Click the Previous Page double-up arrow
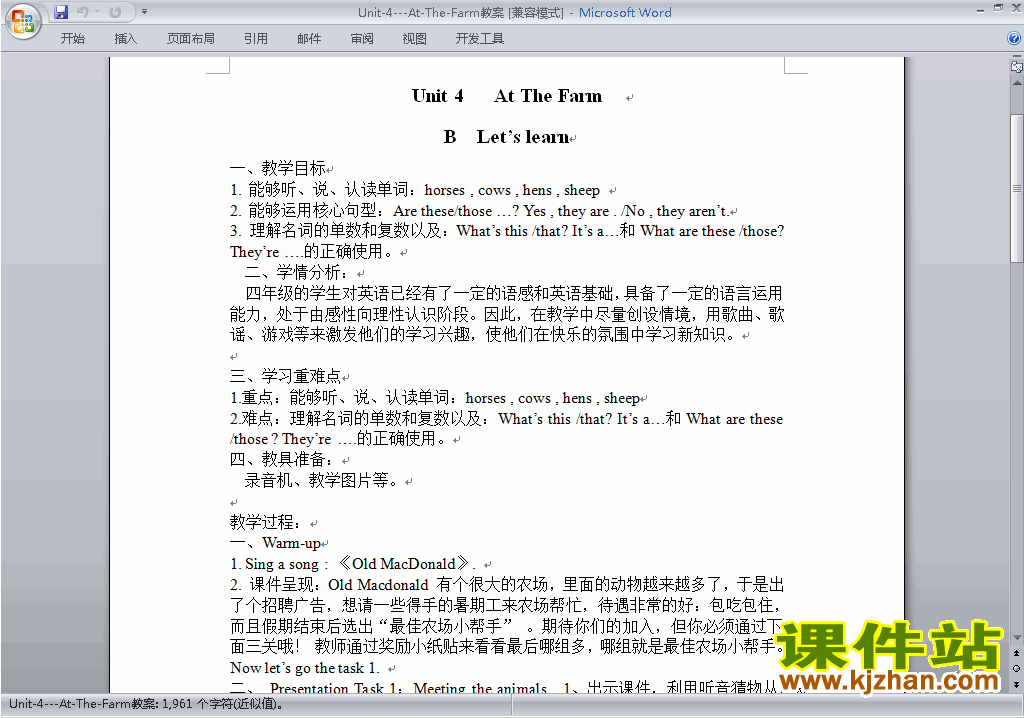Screen dimensions: 1024x718 point(1017,653)
